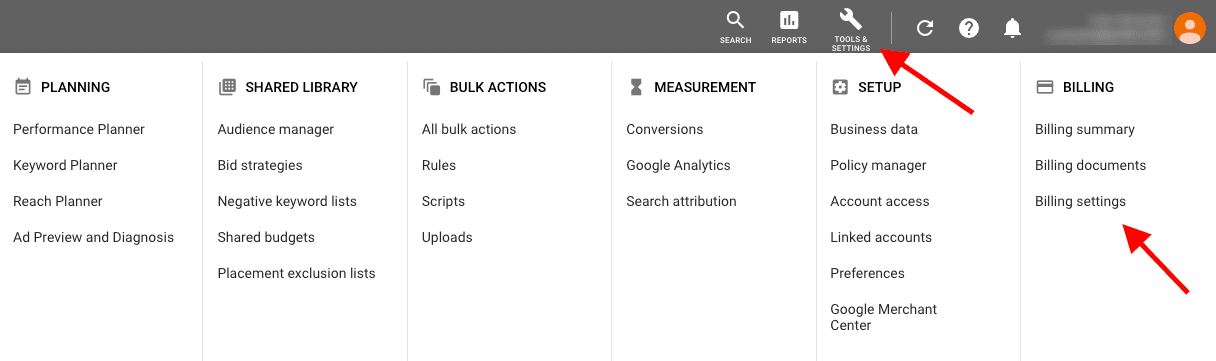Image resolution: width=1216 pixels, height=361 pixels.
Task: Open the Reports chart icon
Action: click(789, 20)
